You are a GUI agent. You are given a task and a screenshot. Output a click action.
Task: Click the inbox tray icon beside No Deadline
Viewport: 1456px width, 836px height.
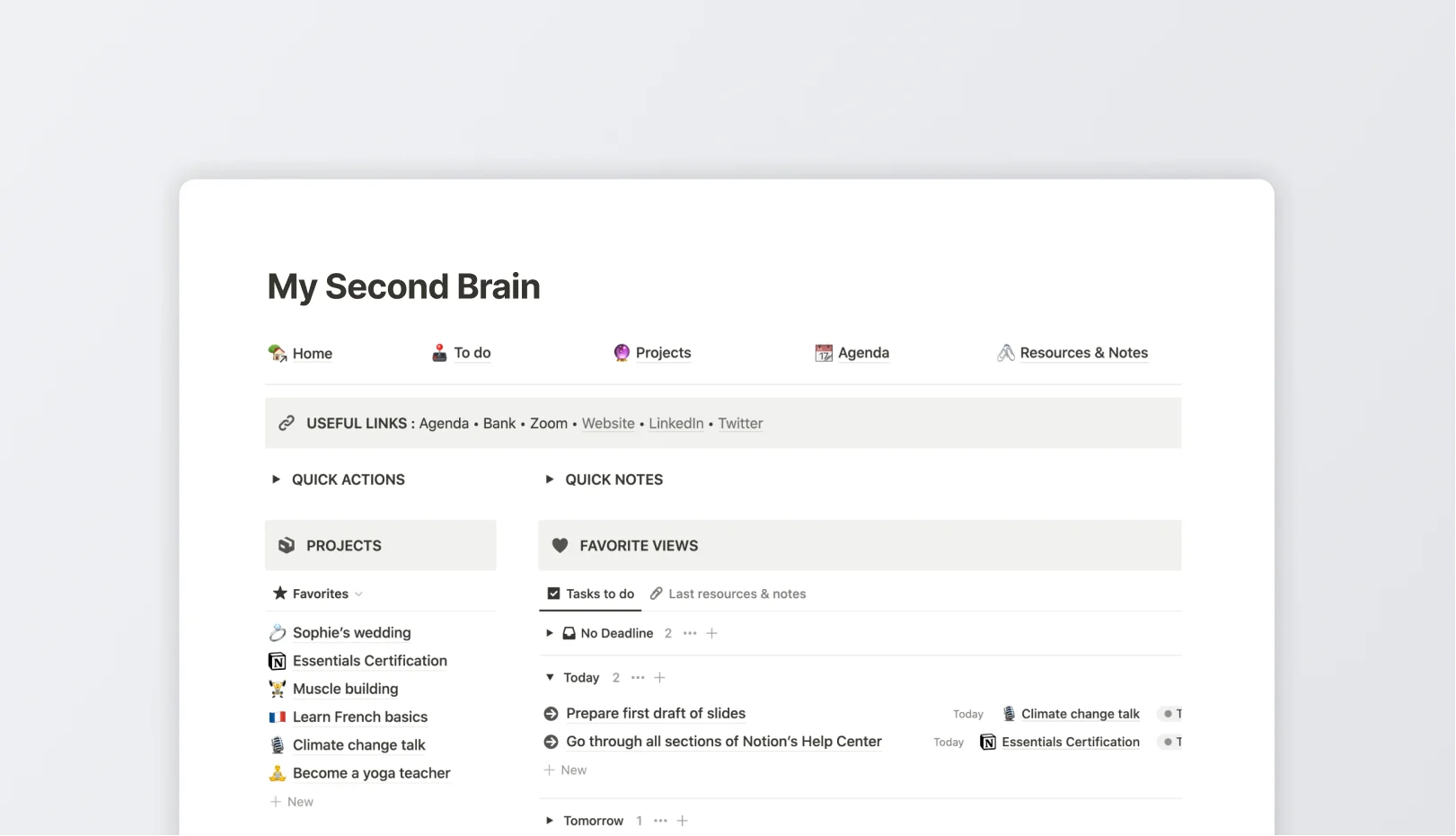tap(569, 633)
